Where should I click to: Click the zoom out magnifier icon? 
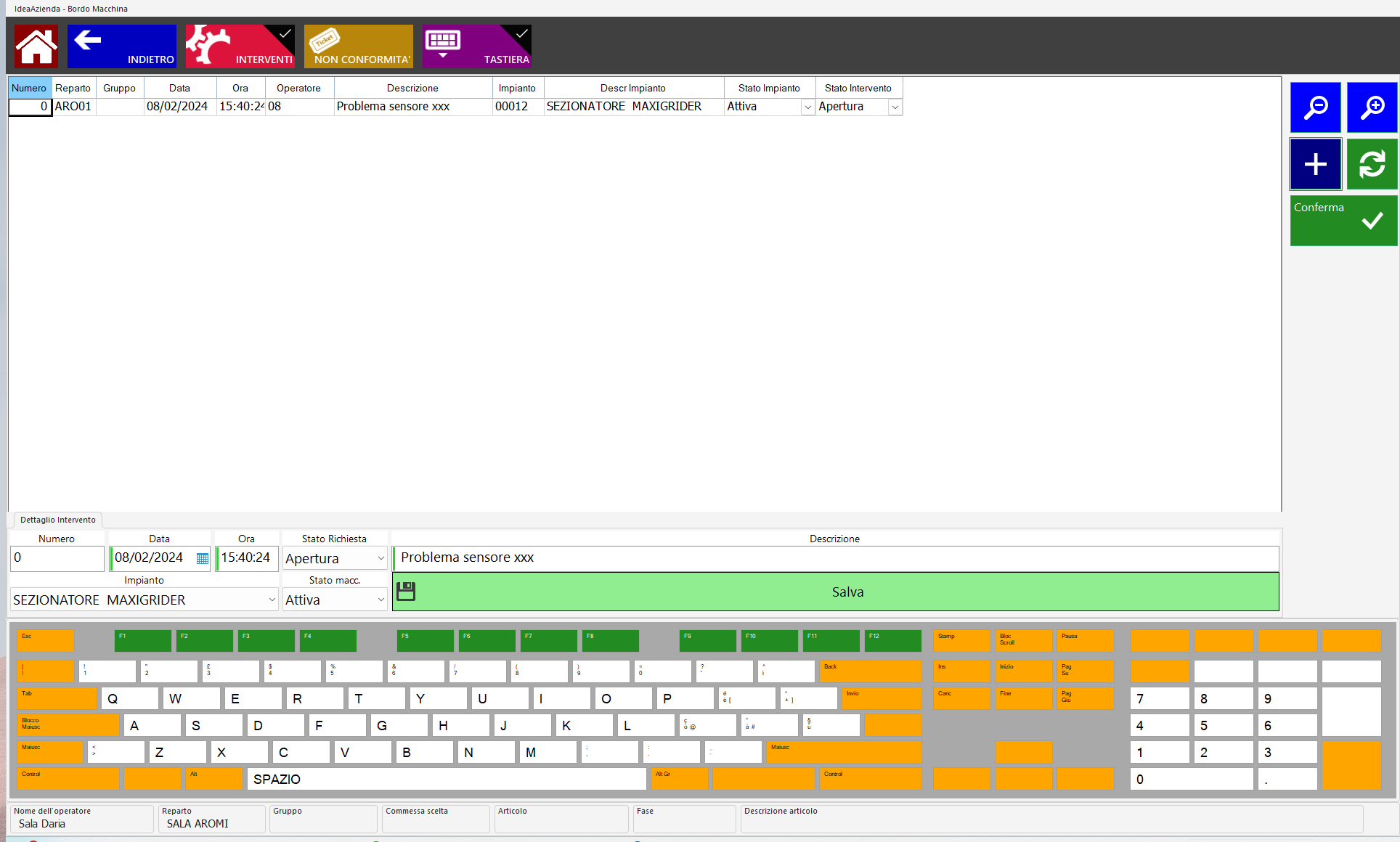point(1316,107)
